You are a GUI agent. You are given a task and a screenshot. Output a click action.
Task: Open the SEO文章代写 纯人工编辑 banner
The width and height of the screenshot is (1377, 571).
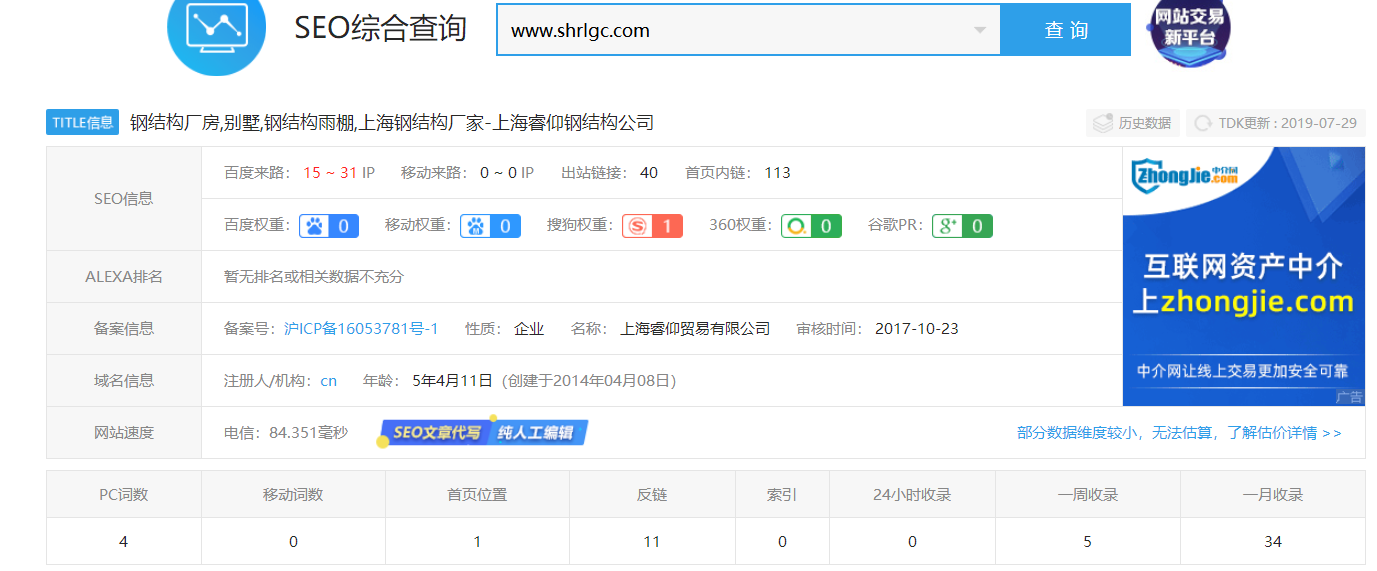tap(483, 432)
